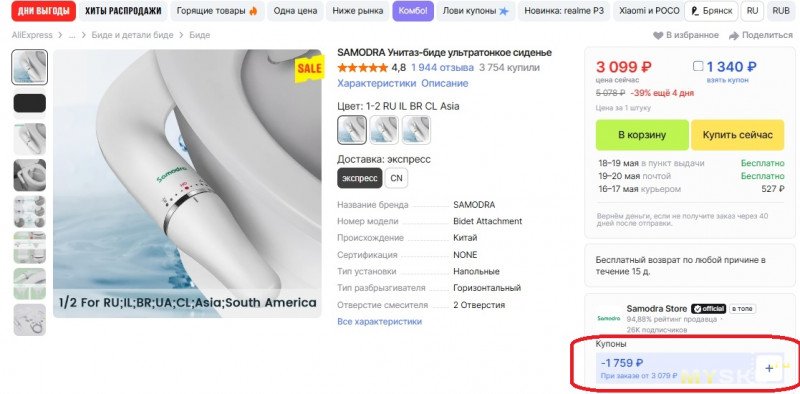This screenshot has height=394, width=800.
Task: Select the экспресс delivery option
Action: coord(360,178)
